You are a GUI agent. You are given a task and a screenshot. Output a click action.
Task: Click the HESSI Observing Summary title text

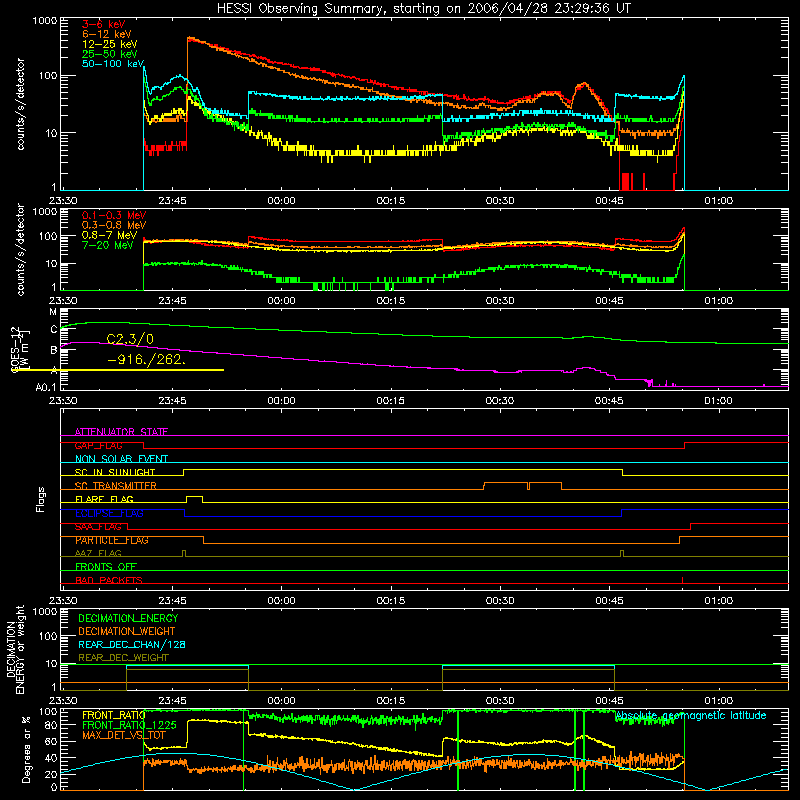423,9
